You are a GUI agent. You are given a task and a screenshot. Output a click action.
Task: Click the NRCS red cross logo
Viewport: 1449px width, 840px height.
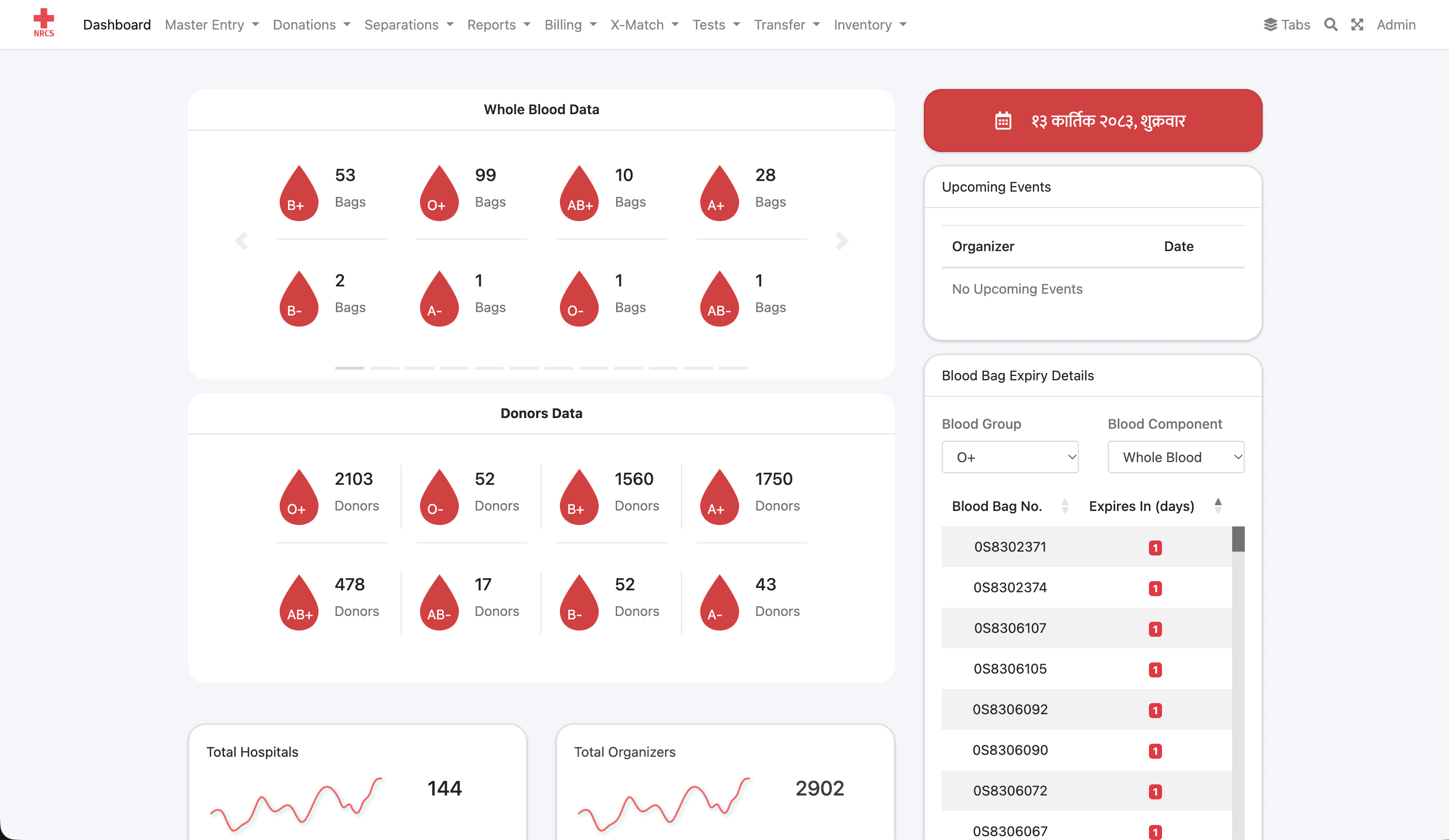pyautogui.click(x=44, y=23)
